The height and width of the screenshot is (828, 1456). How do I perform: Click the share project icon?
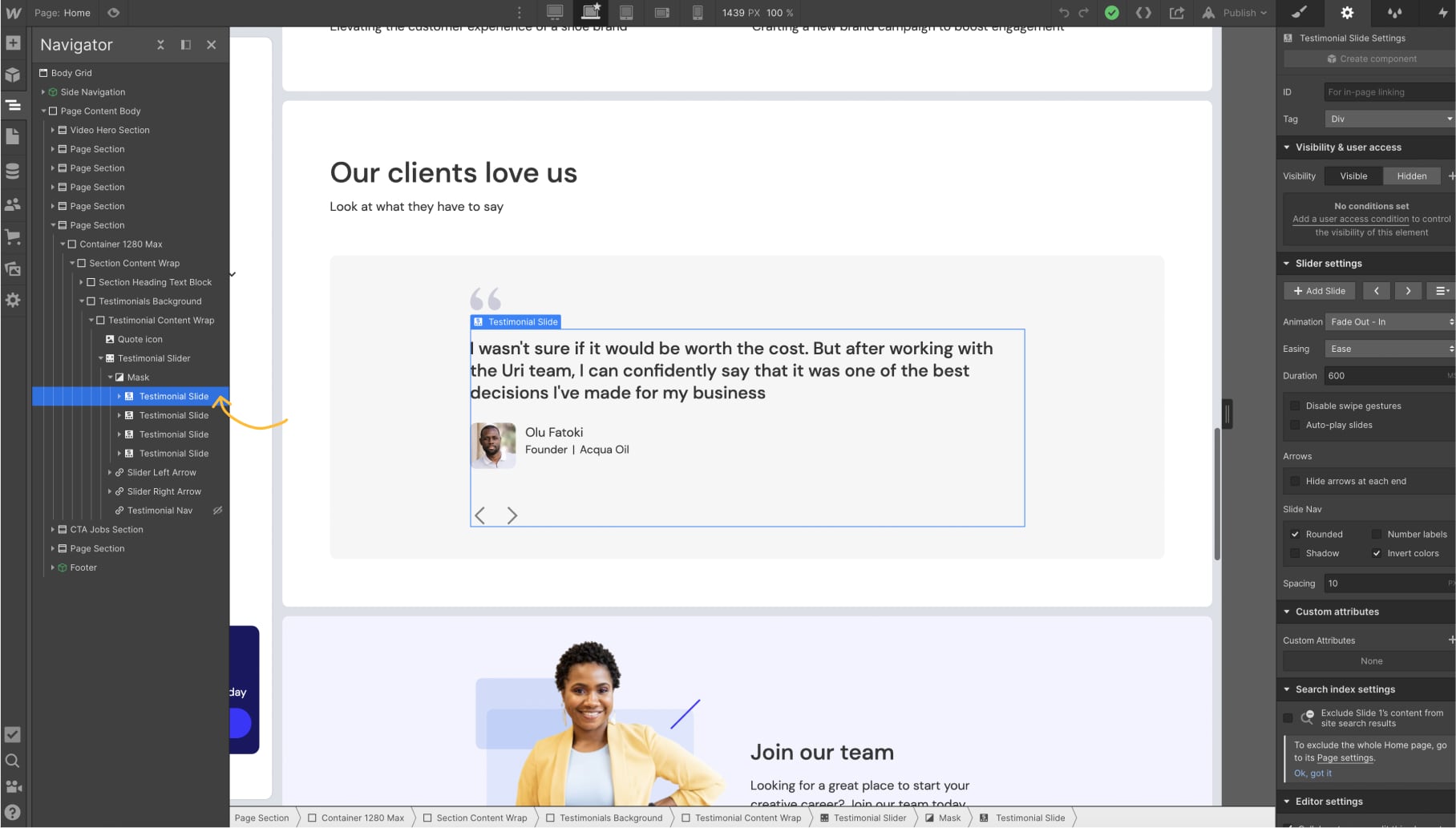click(x=1177, y=13)
